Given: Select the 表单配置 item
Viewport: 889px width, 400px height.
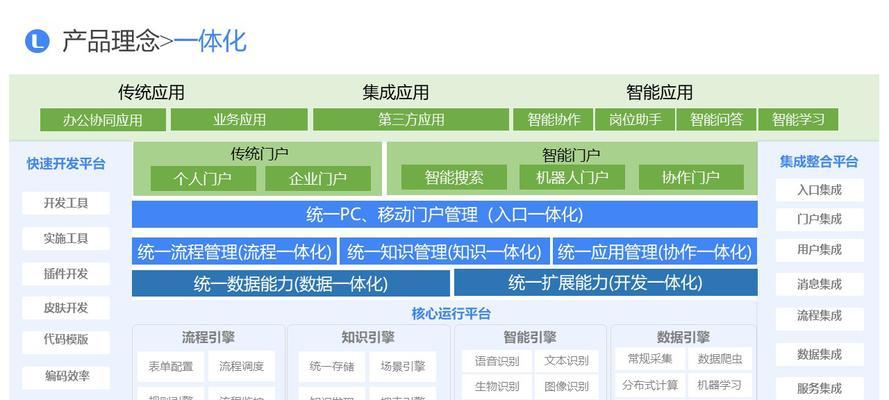Looking at the screenshot, I should (x=171, y=367).
